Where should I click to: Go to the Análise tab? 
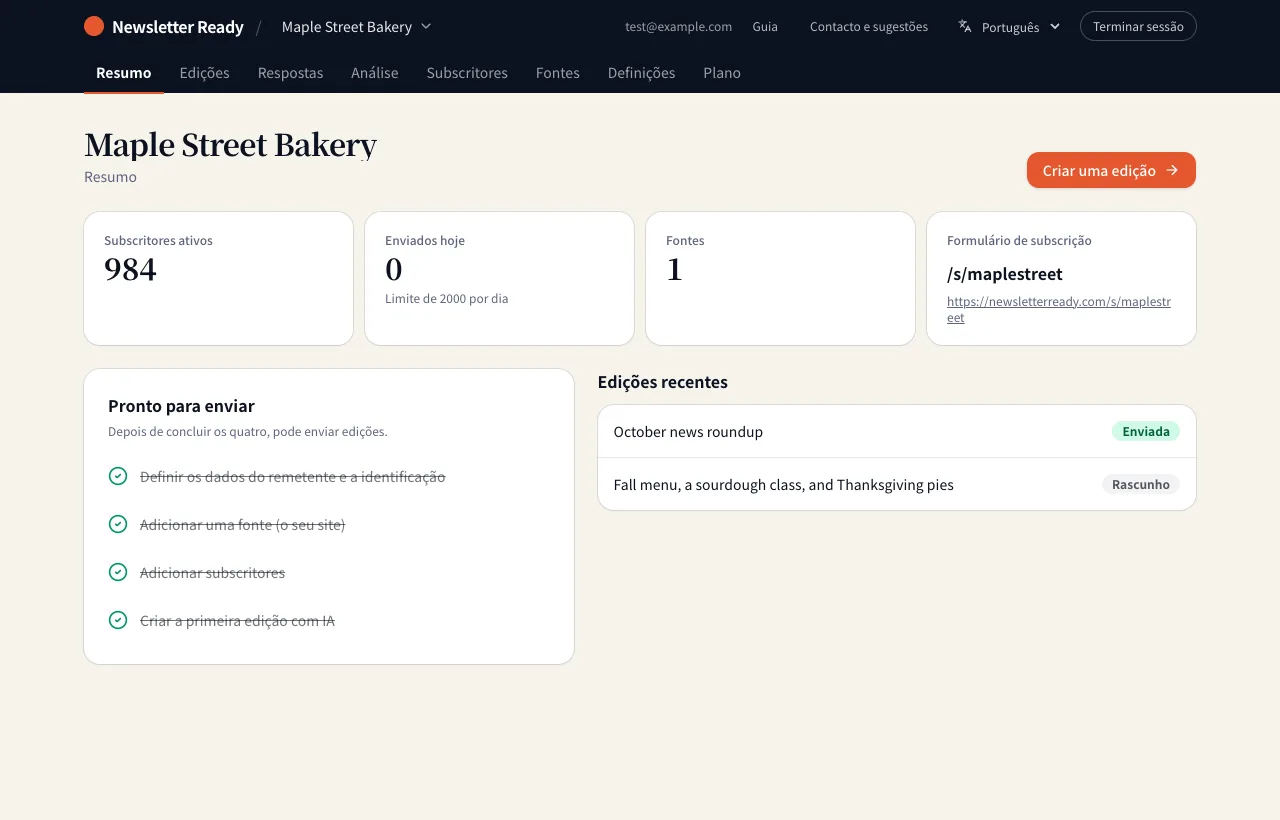tap(375, 72)
